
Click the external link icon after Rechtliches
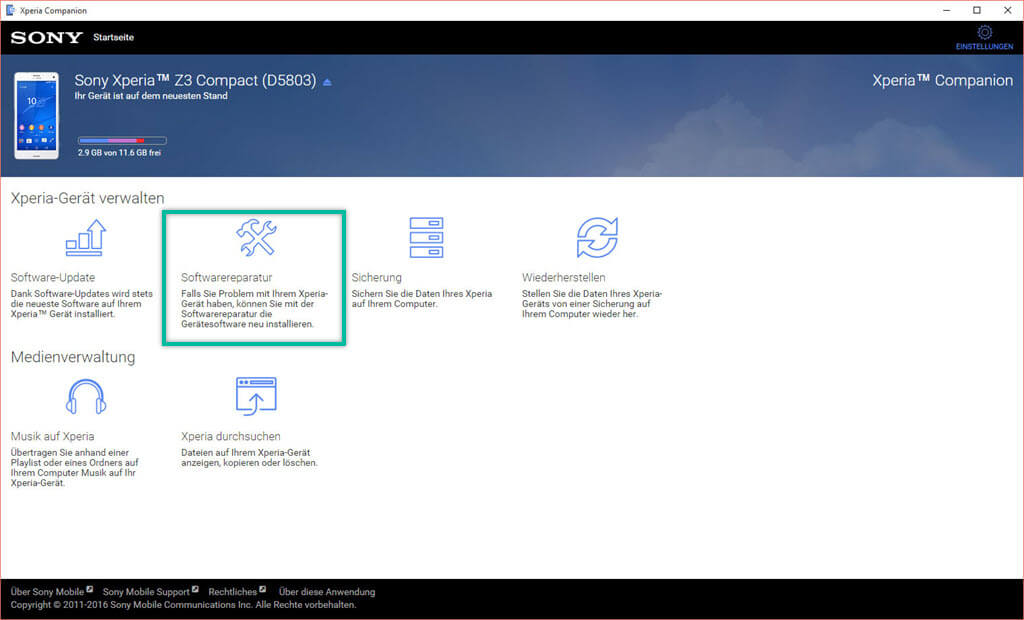point(263,589)
